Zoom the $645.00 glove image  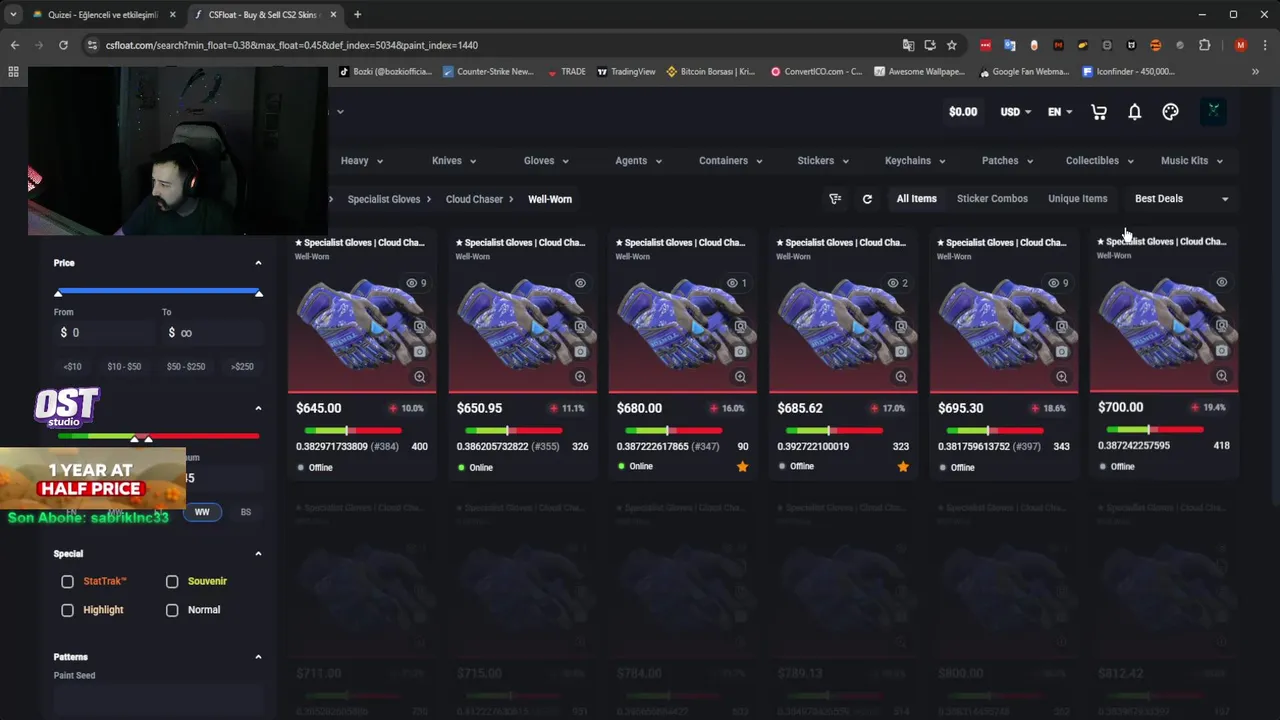click(x=420, y=377)
